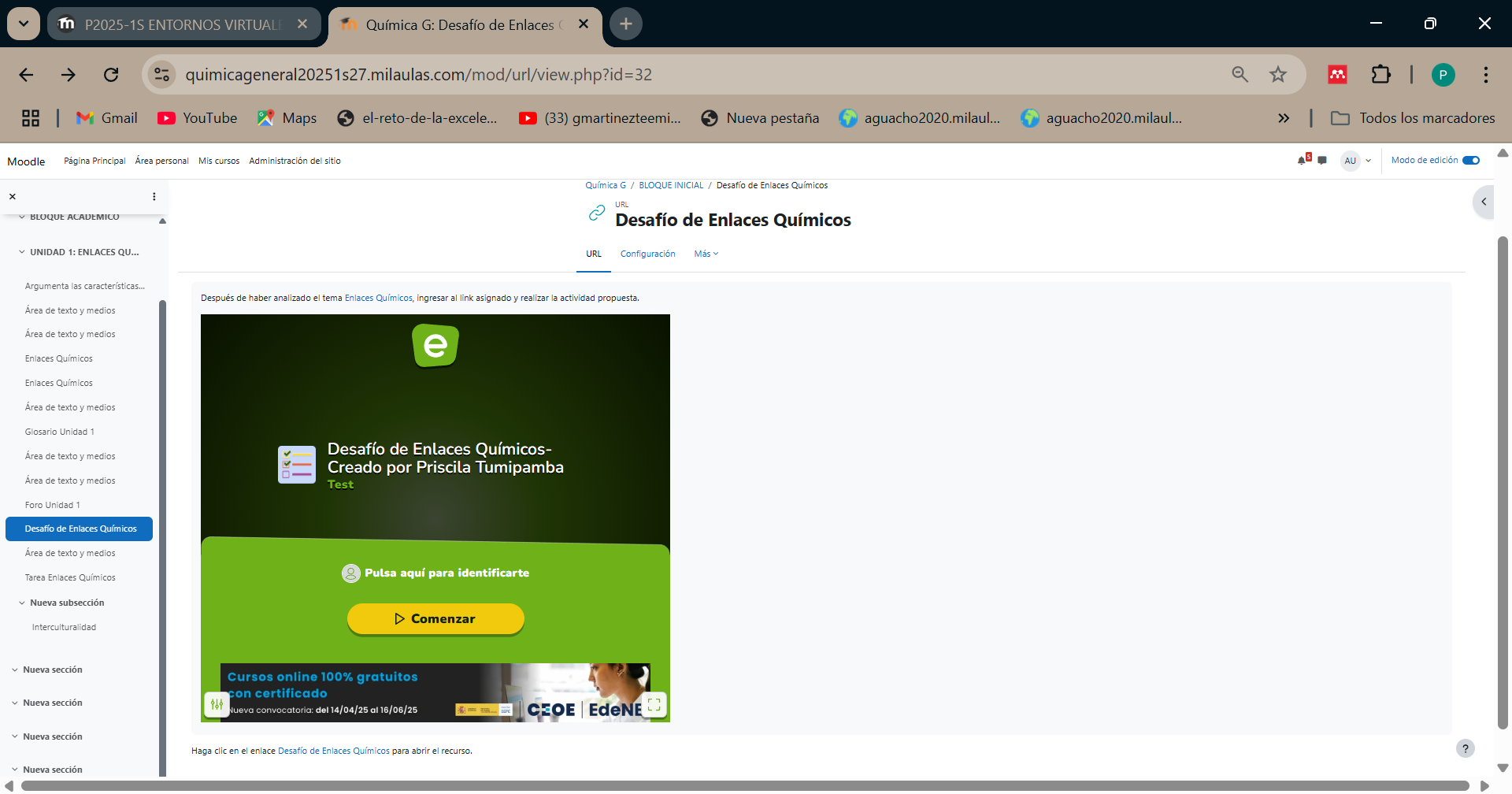
Task: Open the extensions puzzle icon
Action: coord(1380,75)
